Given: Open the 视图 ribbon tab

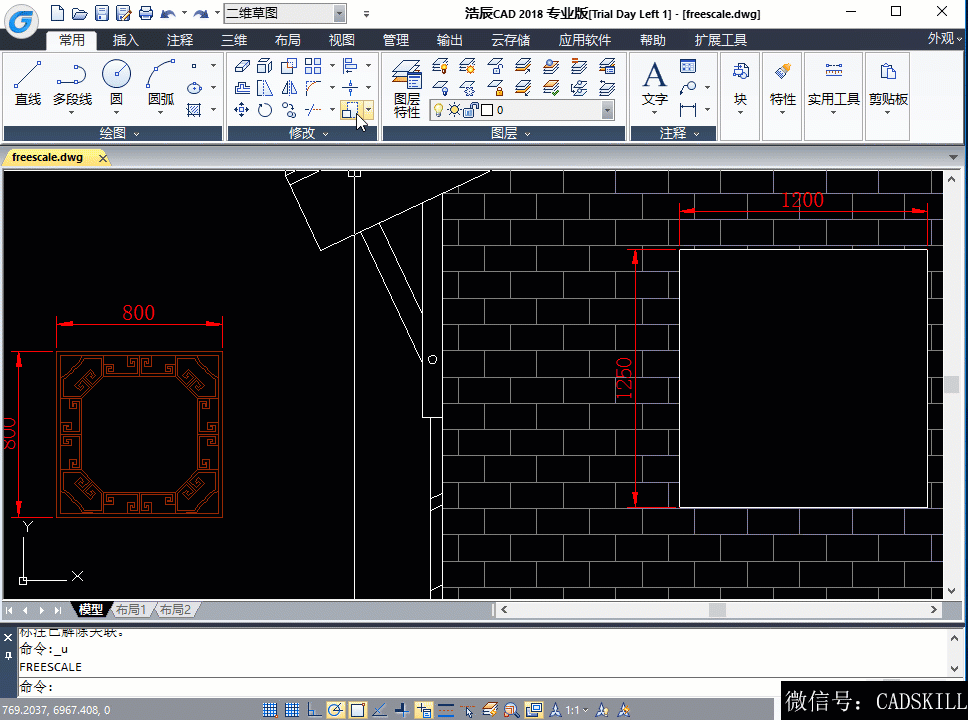Looking at the screenshot, I should pos(342,40).
